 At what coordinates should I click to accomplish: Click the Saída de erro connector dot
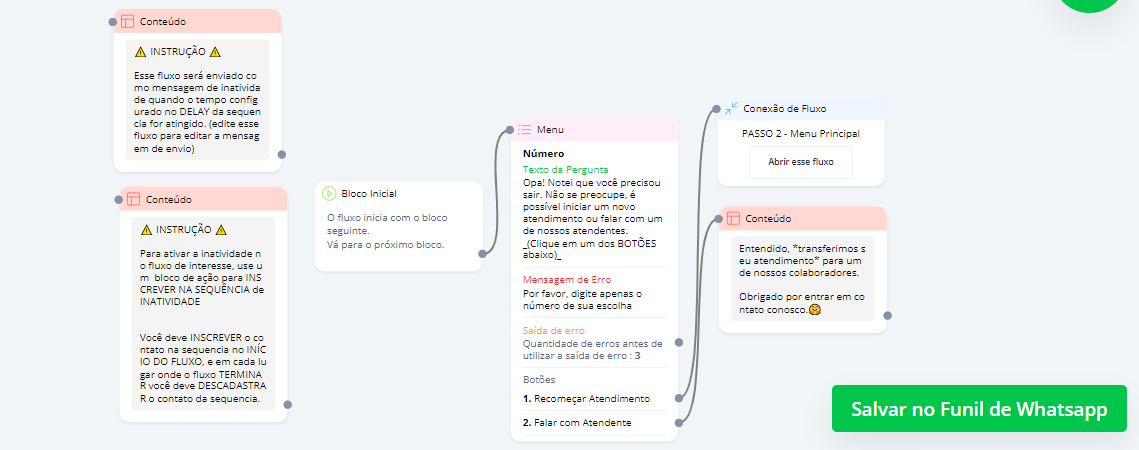click(679, 342)
